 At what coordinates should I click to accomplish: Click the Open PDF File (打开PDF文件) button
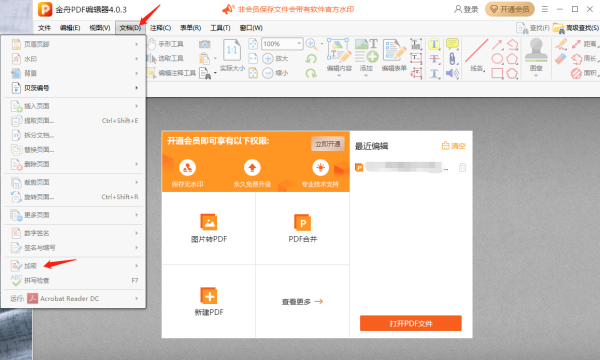tap(411, 323)
